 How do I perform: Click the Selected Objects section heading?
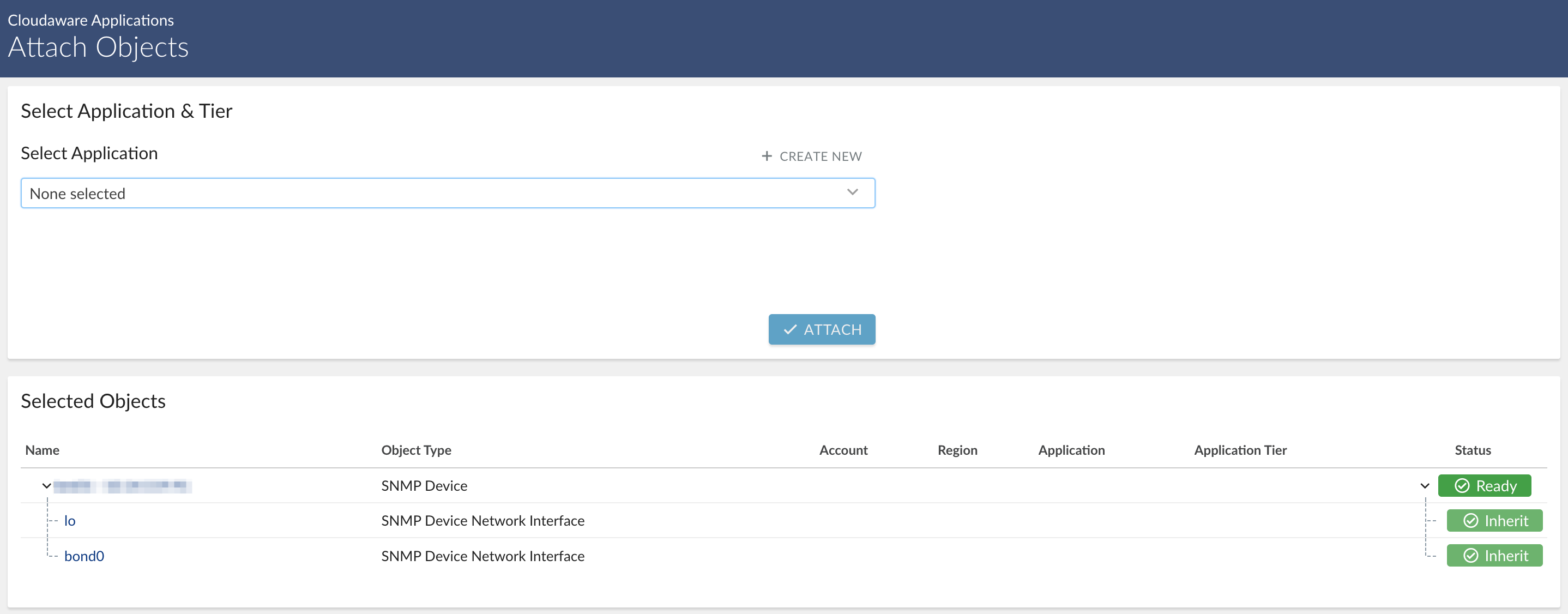point(93,401)
